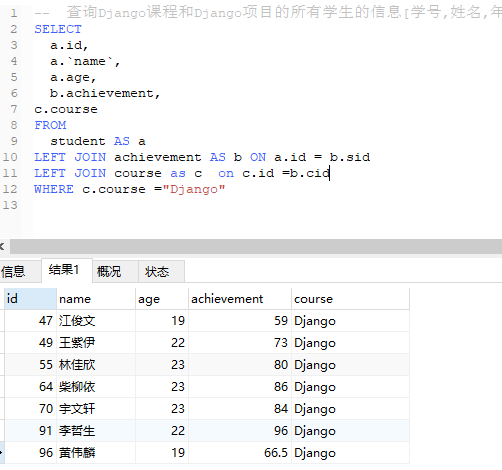The image size is (502, 470).
Task: Select the row for 江俊文
Action: pyautogui.click(x=207, y=321)
